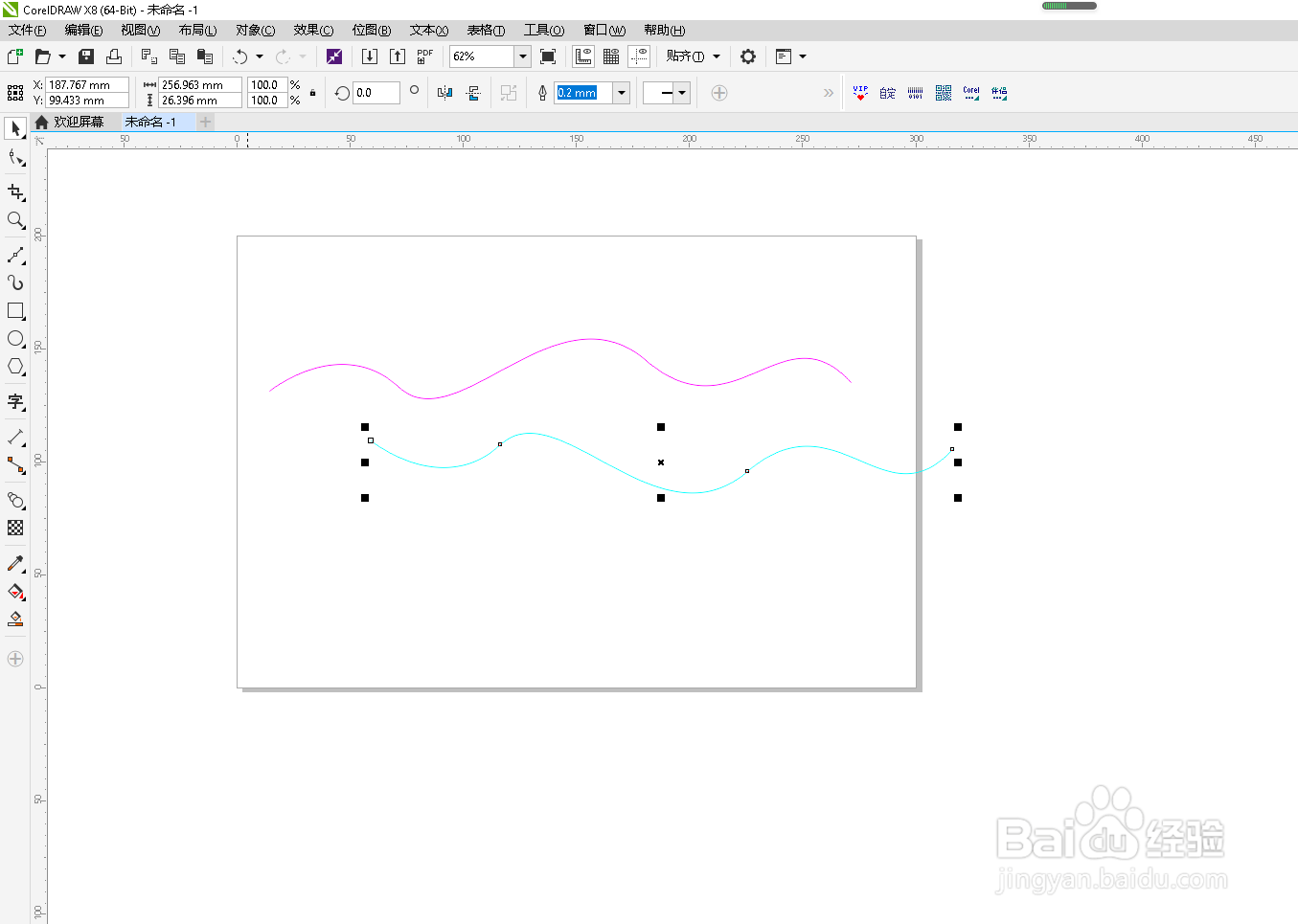Click the QR code plugin button
Viewport: 1298px width, 924px height.
coord(944,93)
